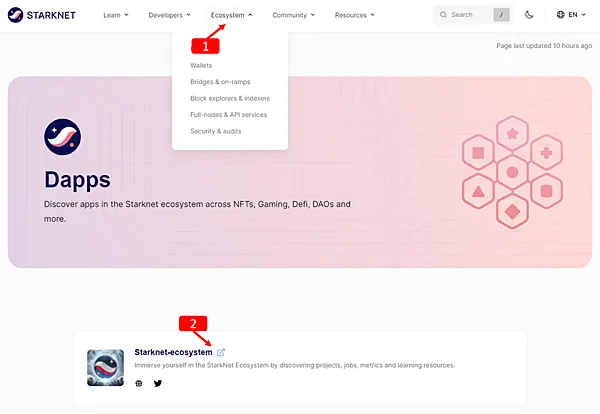Expand the Learn menu
The width and height of the screenshot is (600, 414).
point(116,15)
